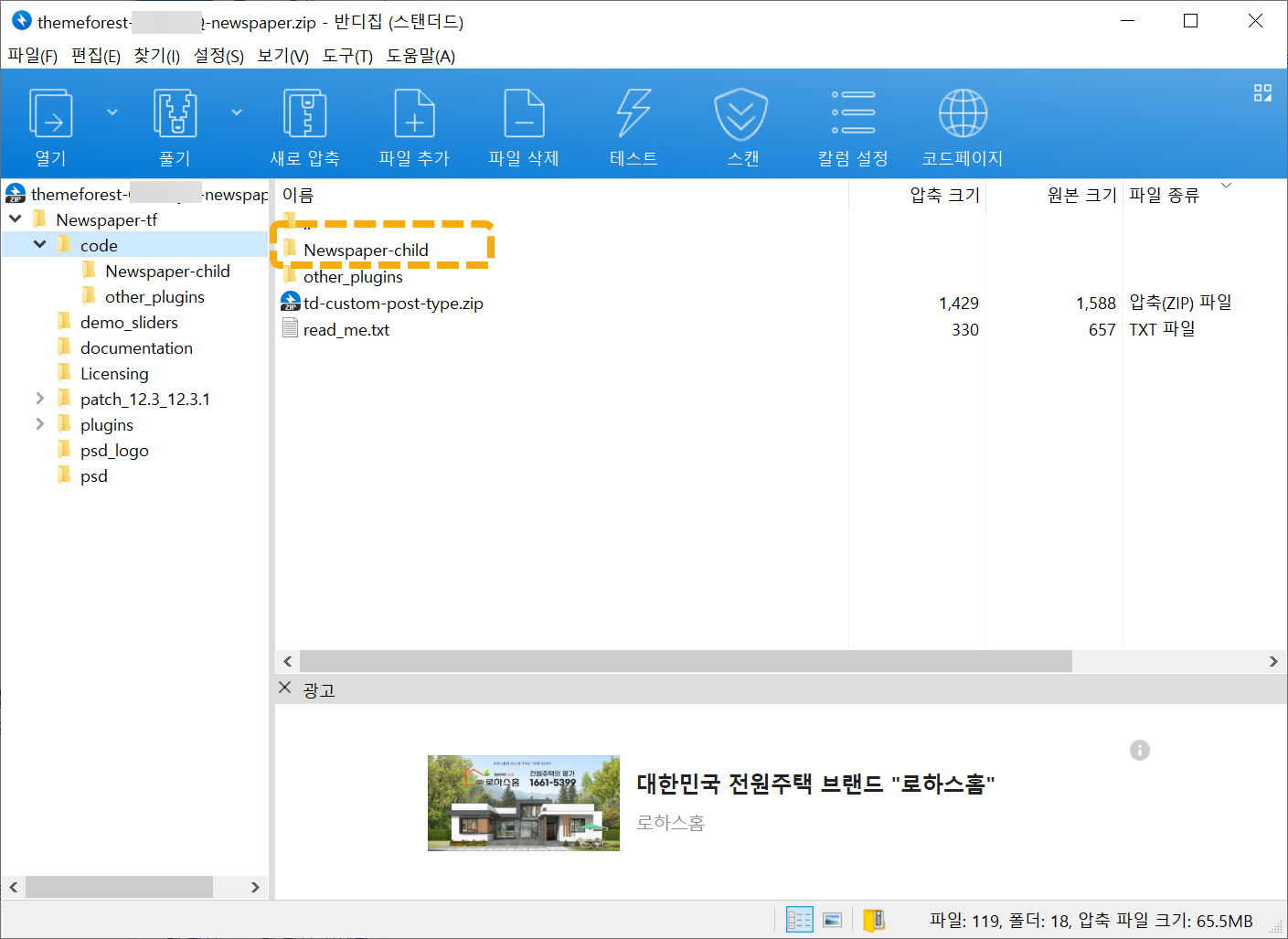This screenshot has width=1288, height=939.
Task: Sort files by the 원본 크기 column
Action: point(1081,194)
